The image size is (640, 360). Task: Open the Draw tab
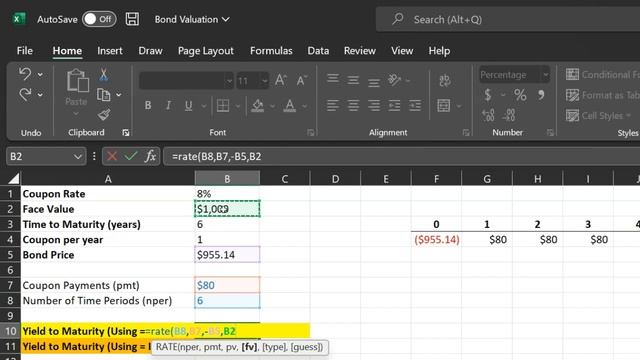pyautogui.click(x=150, y=51)
